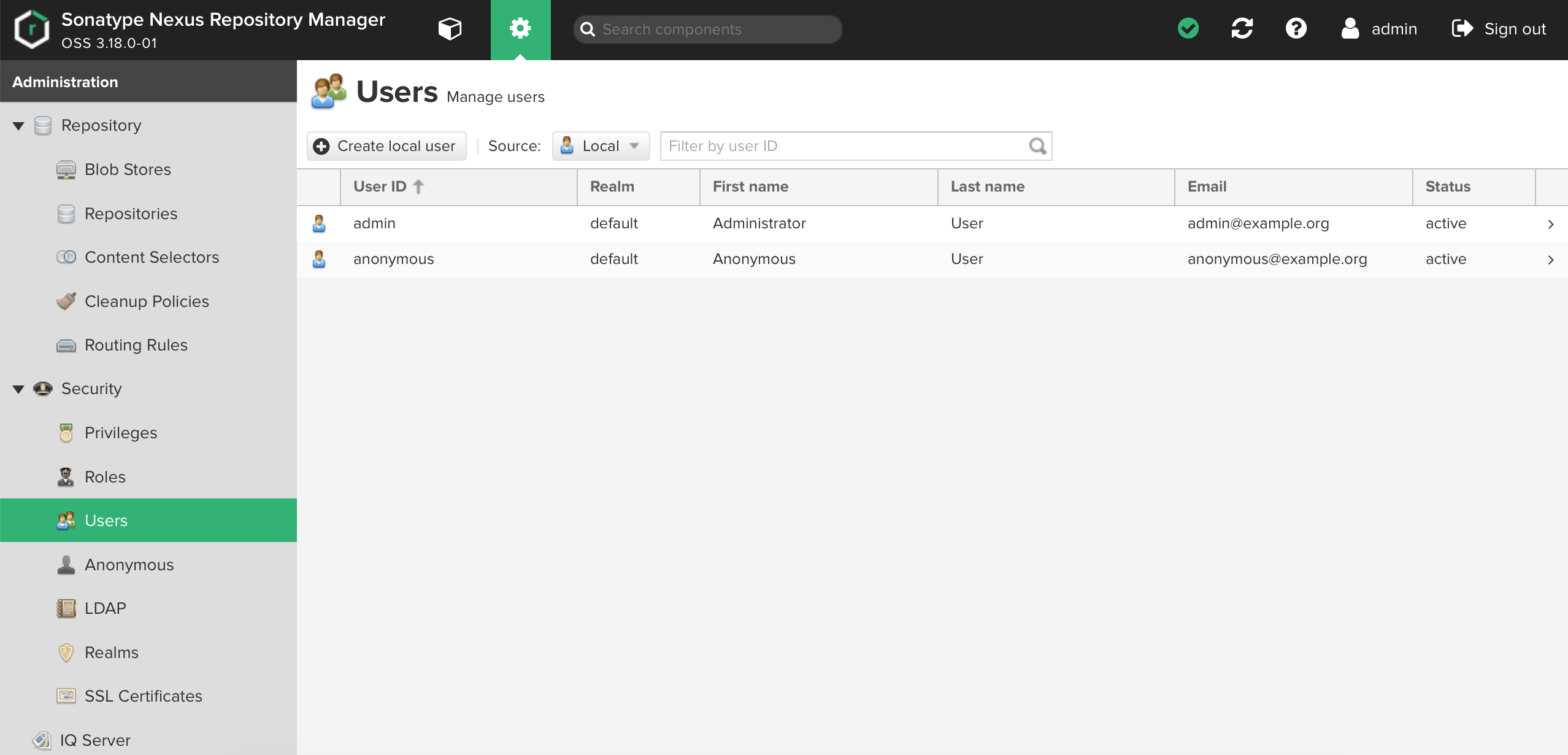Screen dimensions: 1568x755
Task: Select the Roles menu item
Action: 104,476
